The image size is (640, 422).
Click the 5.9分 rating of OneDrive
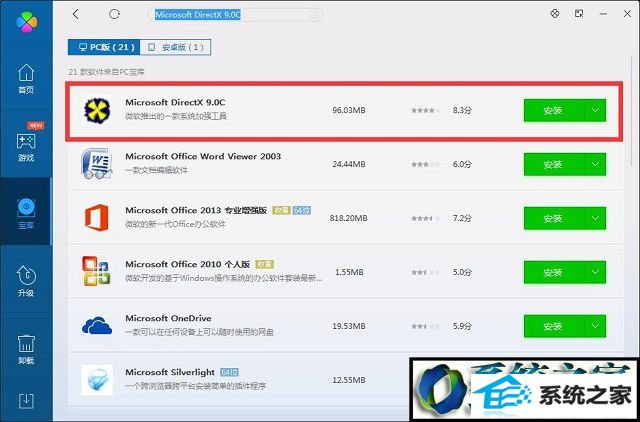point(462,326)
